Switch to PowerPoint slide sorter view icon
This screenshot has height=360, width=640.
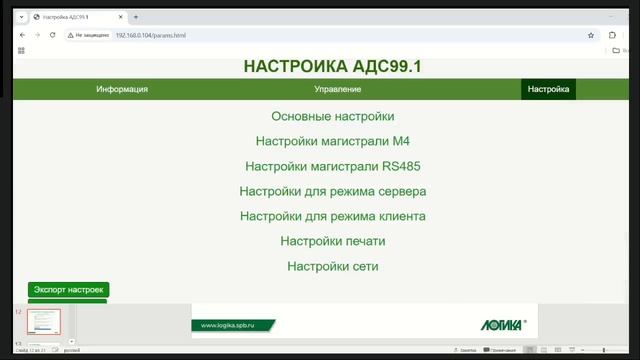coord(544,350)
